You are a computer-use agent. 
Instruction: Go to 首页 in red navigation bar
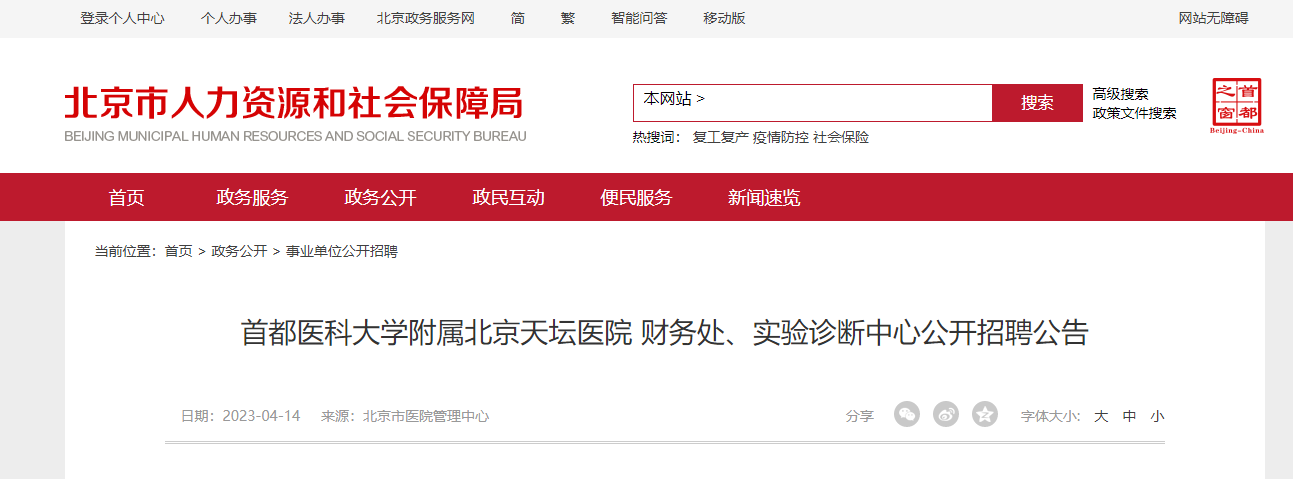pyautogui.click(x=127, y=198)
